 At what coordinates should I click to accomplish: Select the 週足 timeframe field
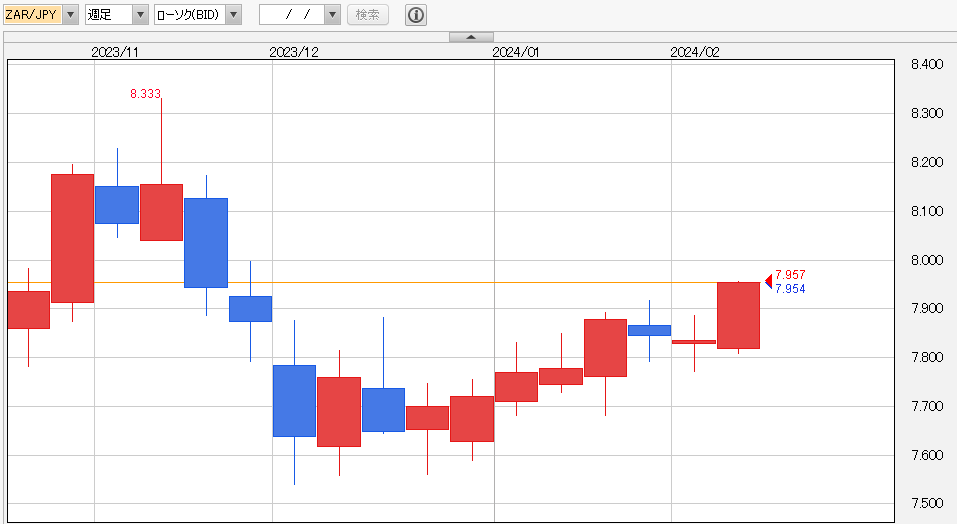pos(109,15)
